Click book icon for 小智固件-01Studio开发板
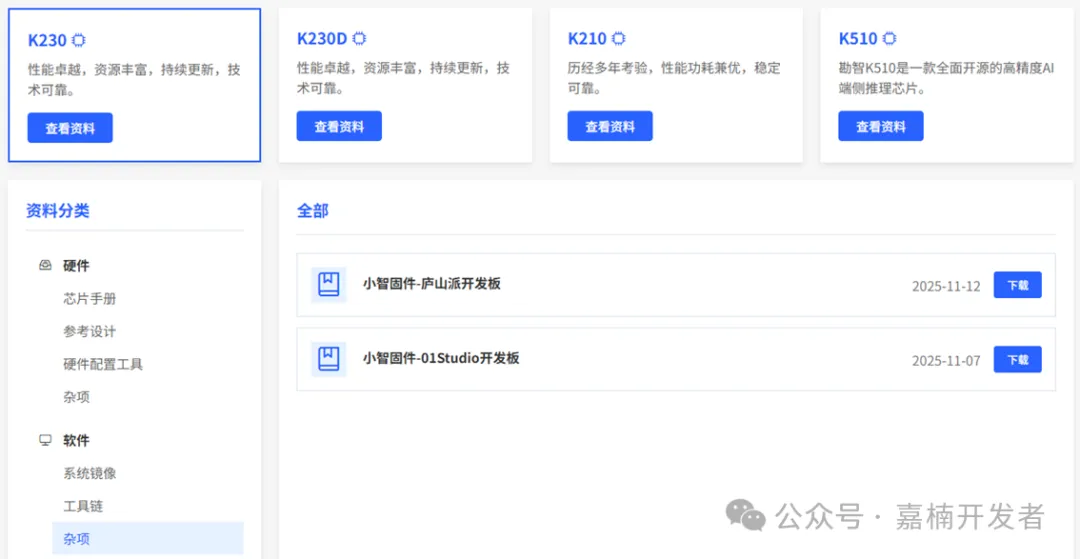The width and height of the screenshot is (1080, 559). (328, 359)
